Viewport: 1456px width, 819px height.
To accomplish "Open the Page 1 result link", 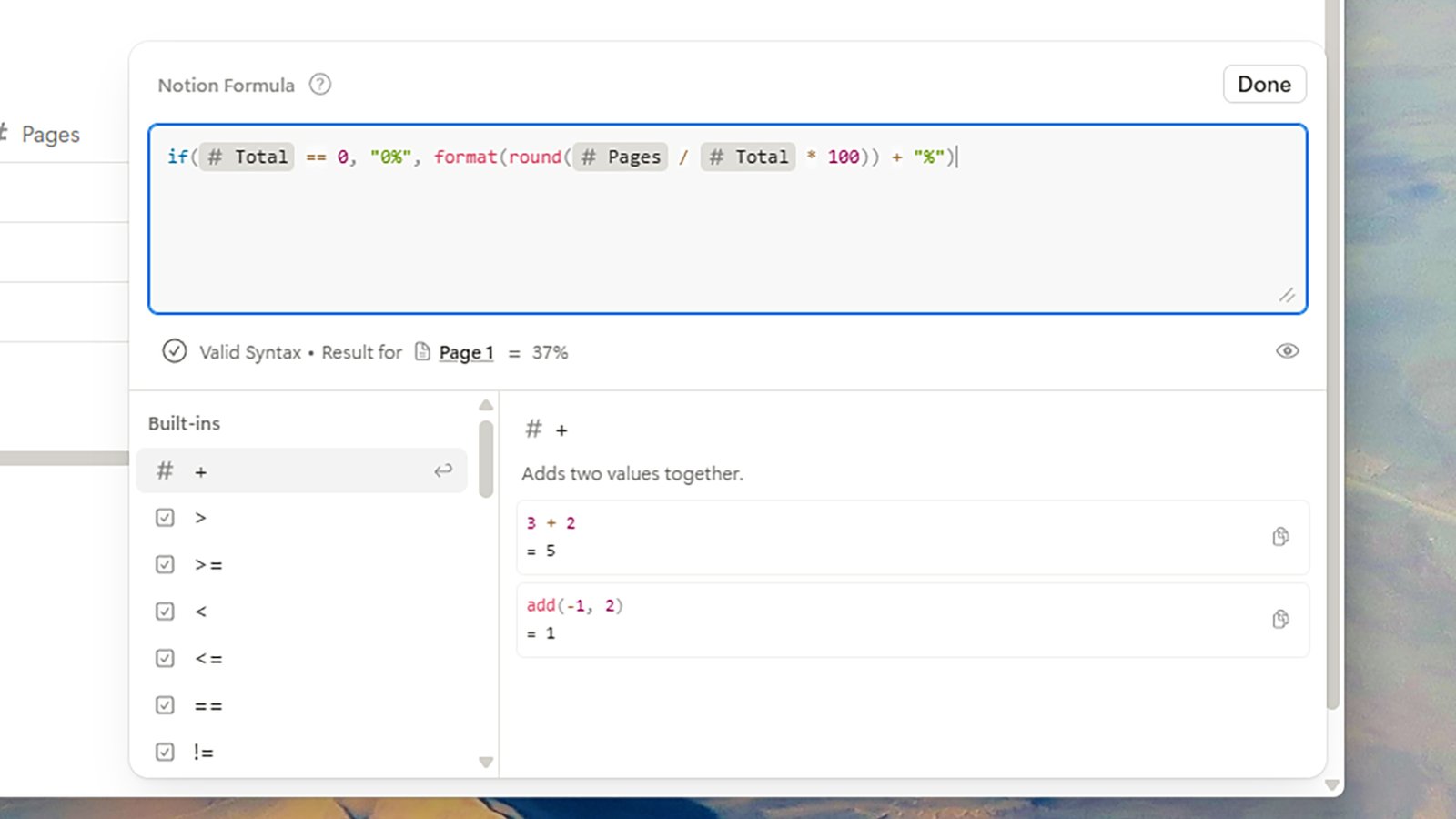I will (466, 352).
